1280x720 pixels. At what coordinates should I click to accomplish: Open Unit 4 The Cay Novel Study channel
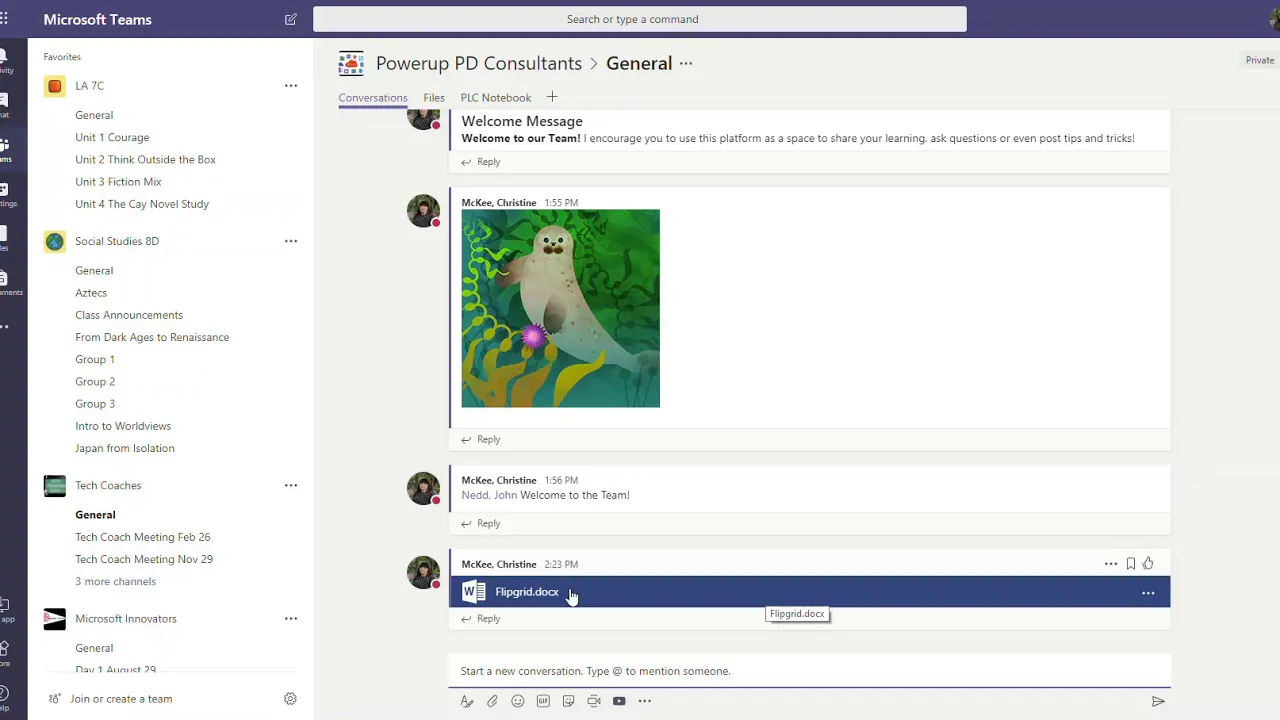[142, 204]
